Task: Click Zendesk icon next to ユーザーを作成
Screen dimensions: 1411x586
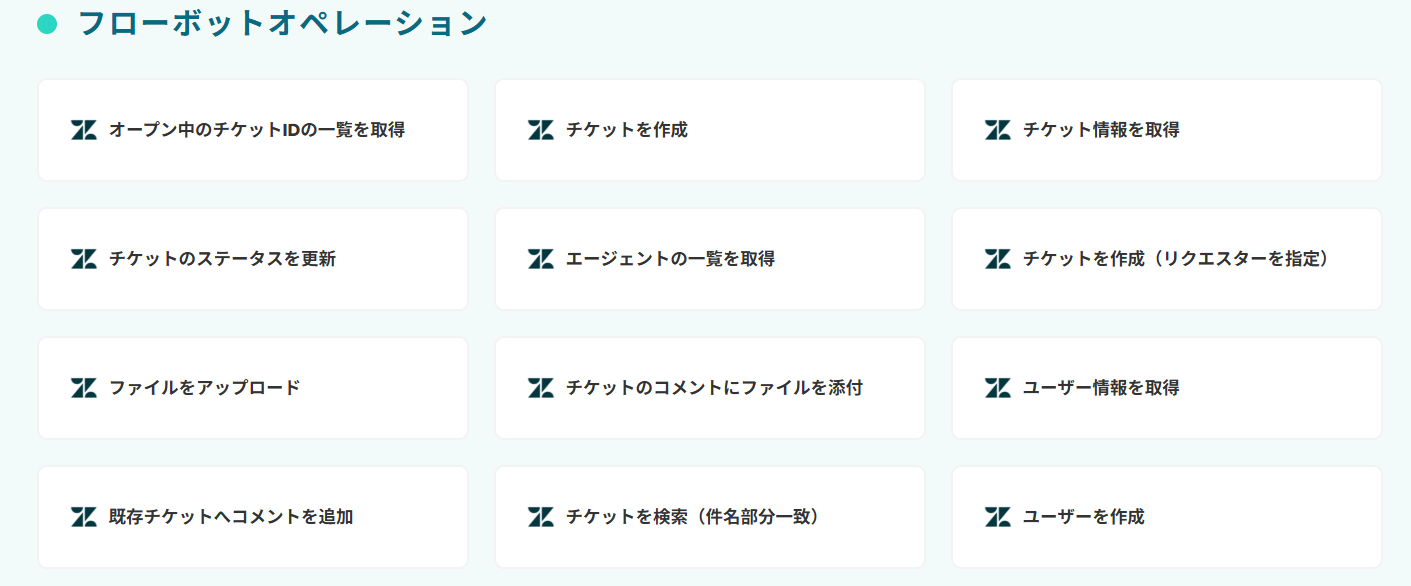Action: click(998, 517)
